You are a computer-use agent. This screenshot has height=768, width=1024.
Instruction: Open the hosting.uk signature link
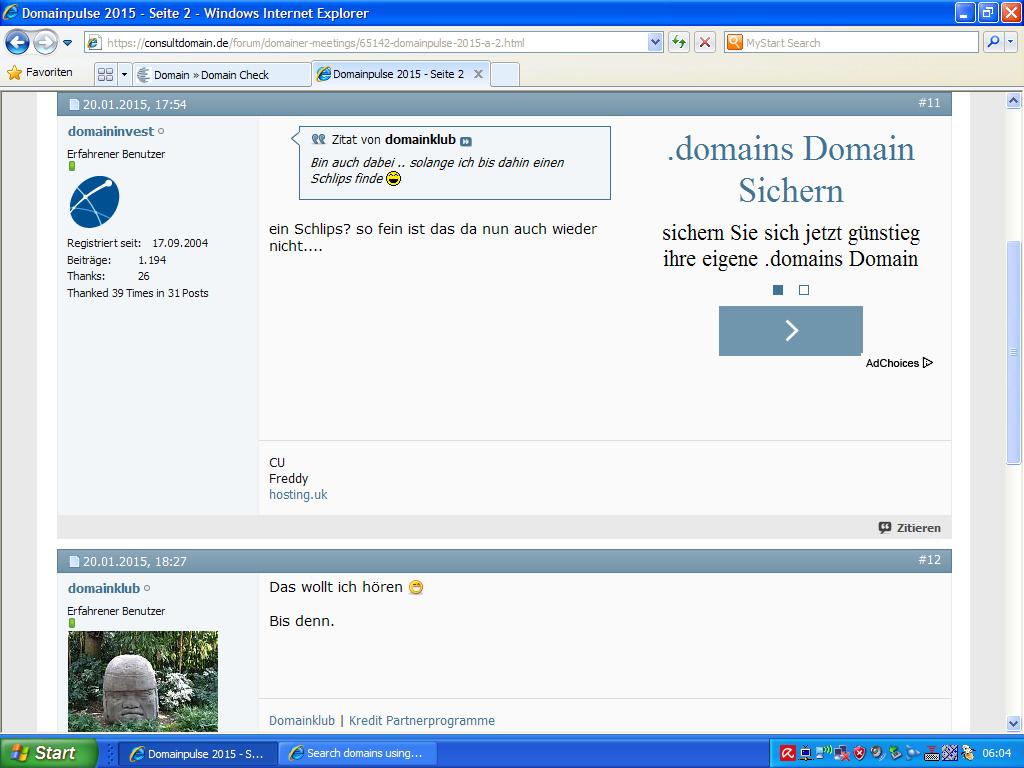[x=298, y=495]
